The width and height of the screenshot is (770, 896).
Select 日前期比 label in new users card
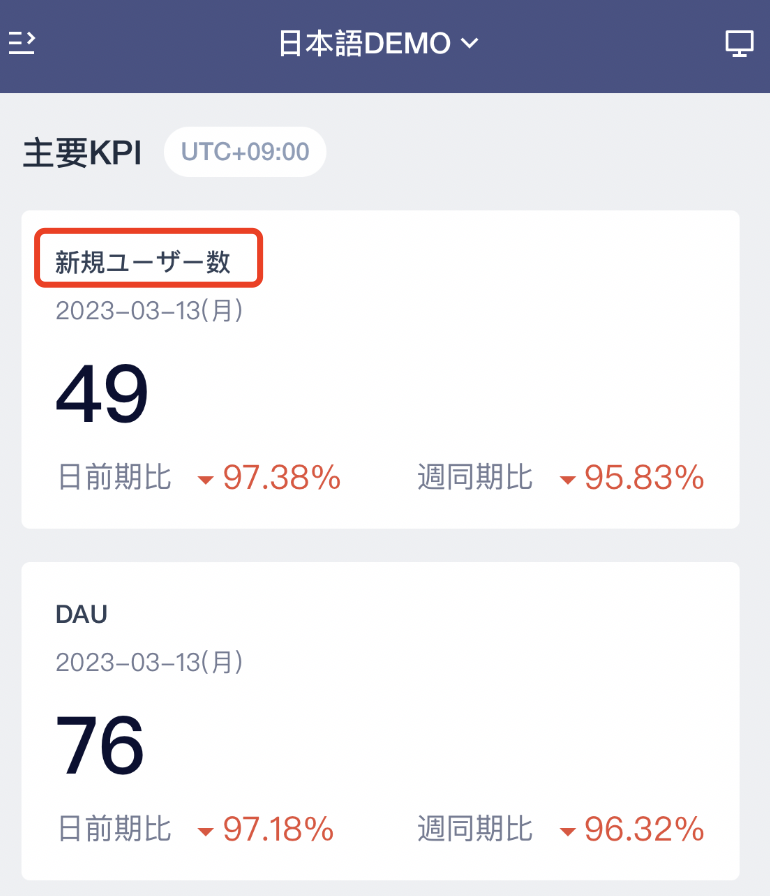[115, 477]
